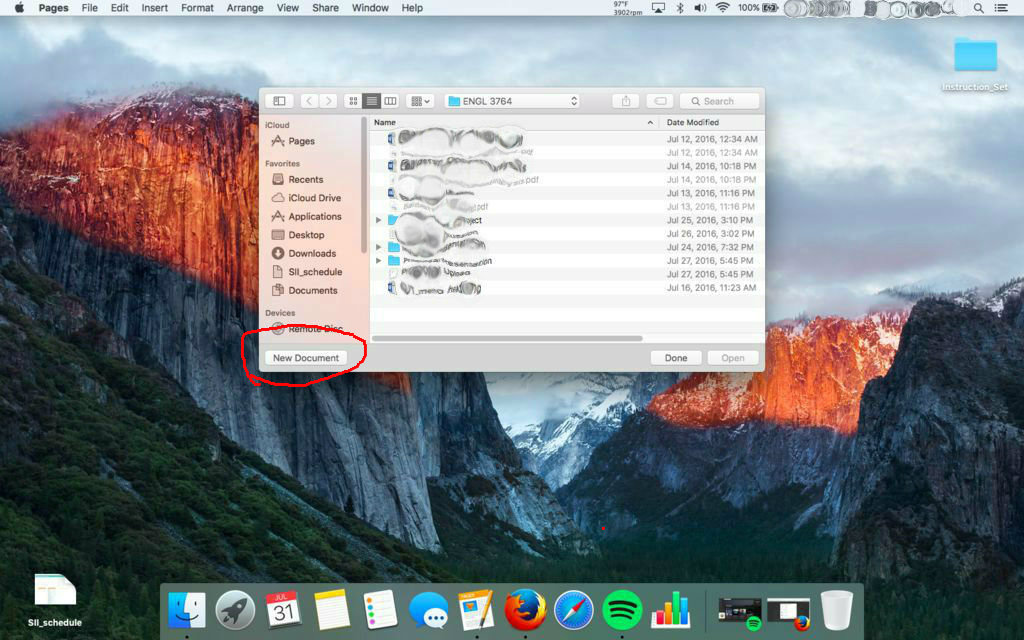1024x640 pixels.
Task: Open Launchpad from the Dock
Action: (235, 610)
